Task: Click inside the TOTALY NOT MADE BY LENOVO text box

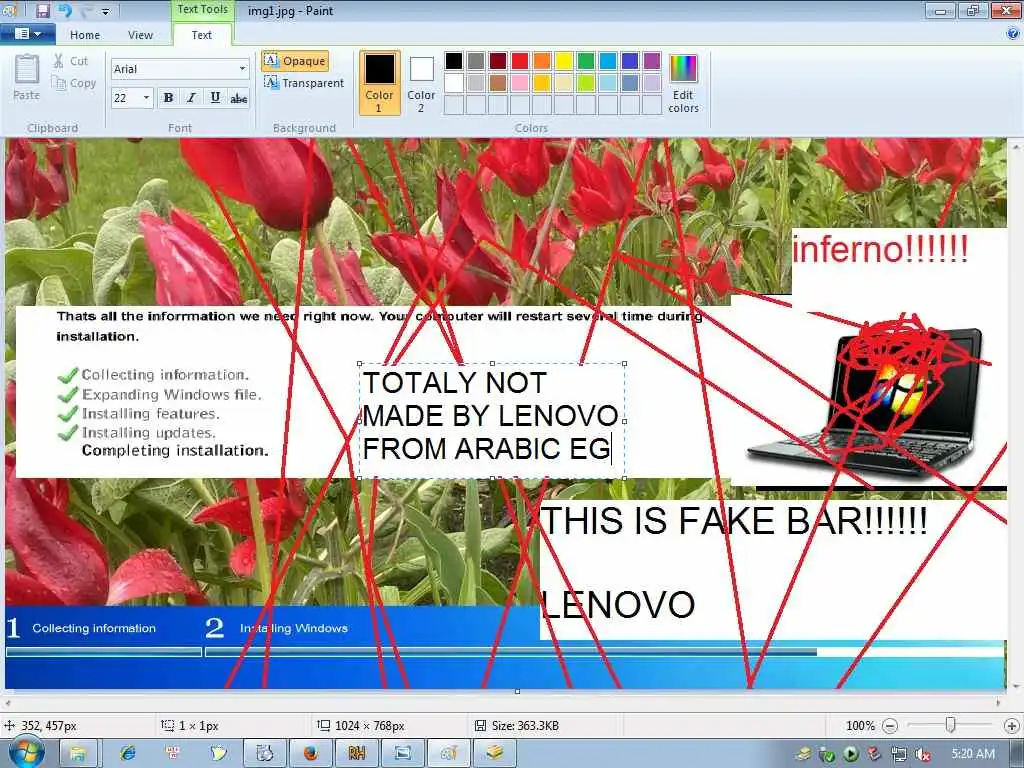Action: click(x=491, y=421)
